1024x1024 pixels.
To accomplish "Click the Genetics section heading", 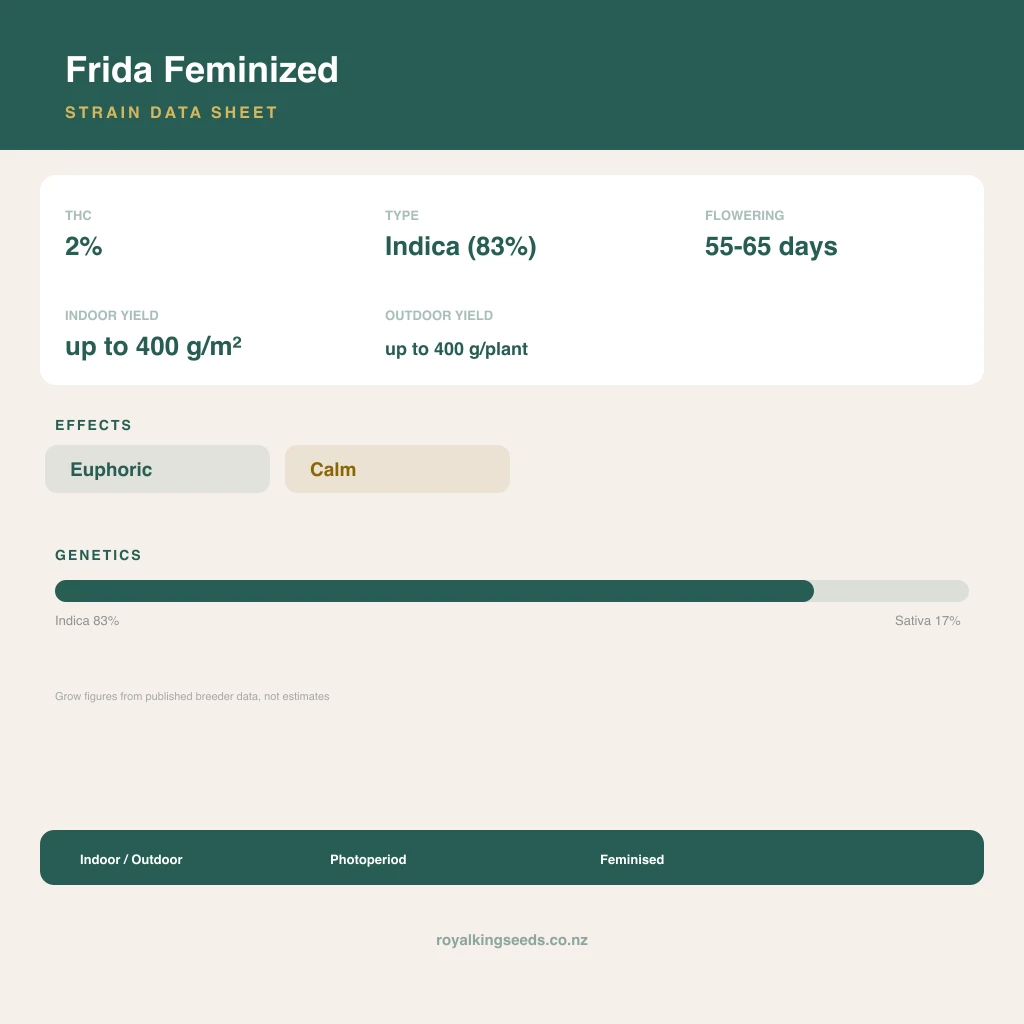I will 98,555.
